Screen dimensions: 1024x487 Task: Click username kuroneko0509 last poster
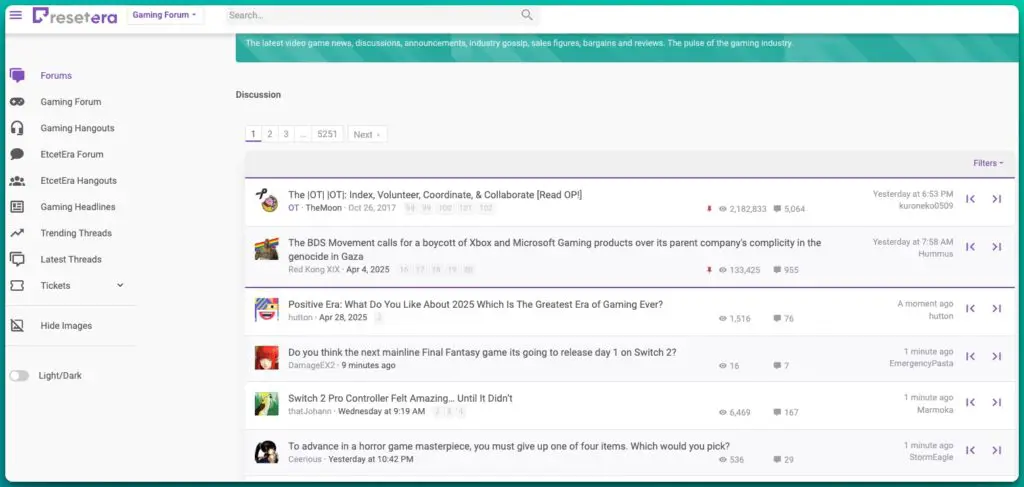click(x=926, y=206)
